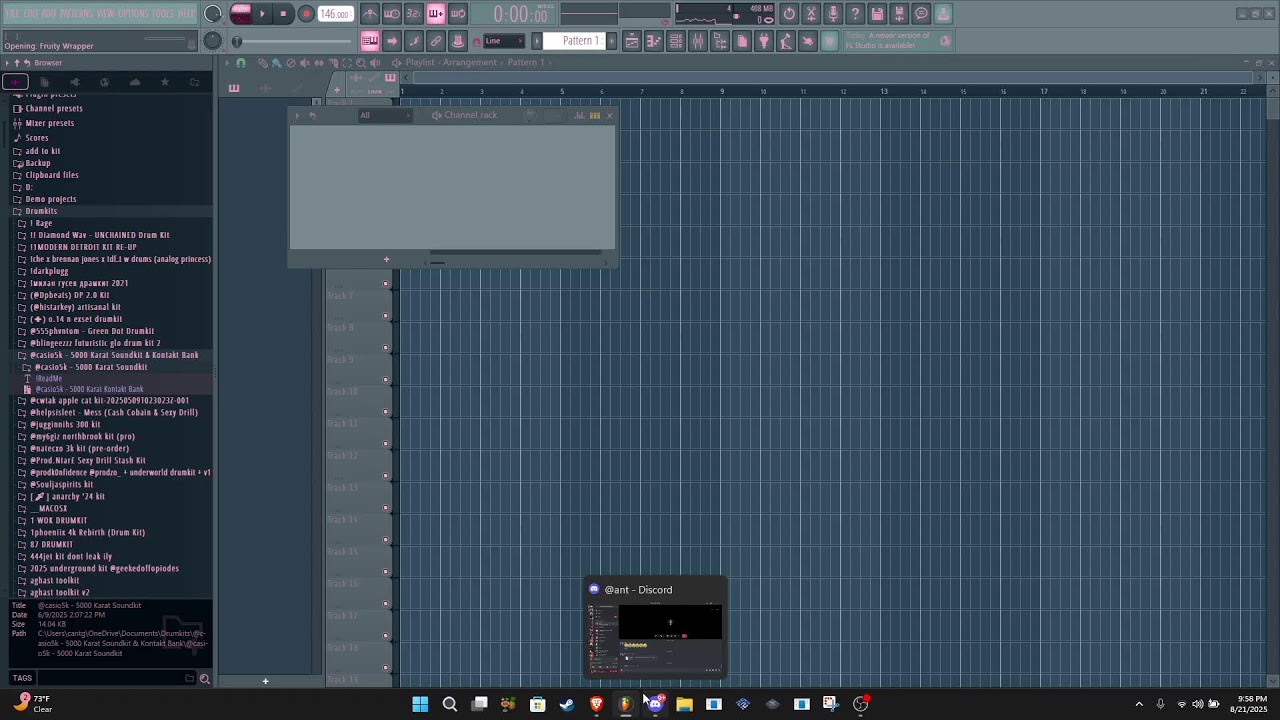The width and height of the screenshot is (1280, 720).
Task: Select the ReadMe file in browser
Action: pyautogui.click(x=49, y=378)
